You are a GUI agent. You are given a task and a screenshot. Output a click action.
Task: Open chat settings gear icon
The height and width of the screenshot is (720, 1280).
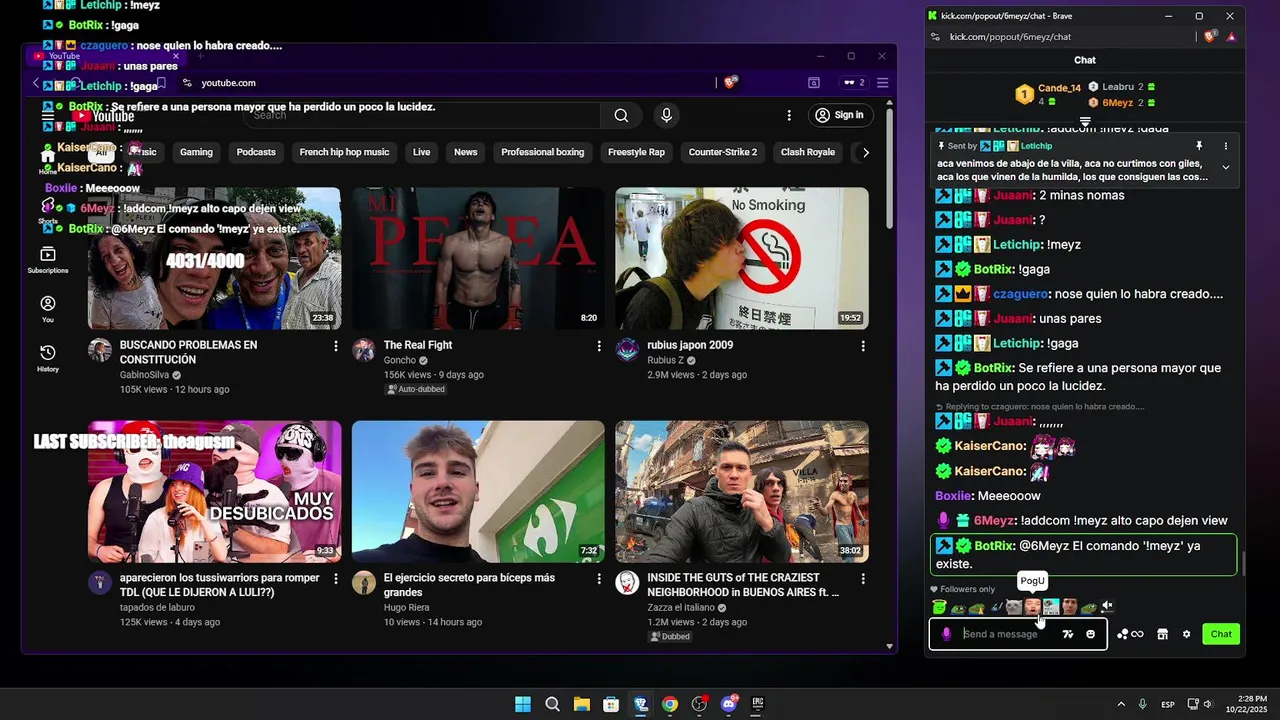pos(1187,634)
